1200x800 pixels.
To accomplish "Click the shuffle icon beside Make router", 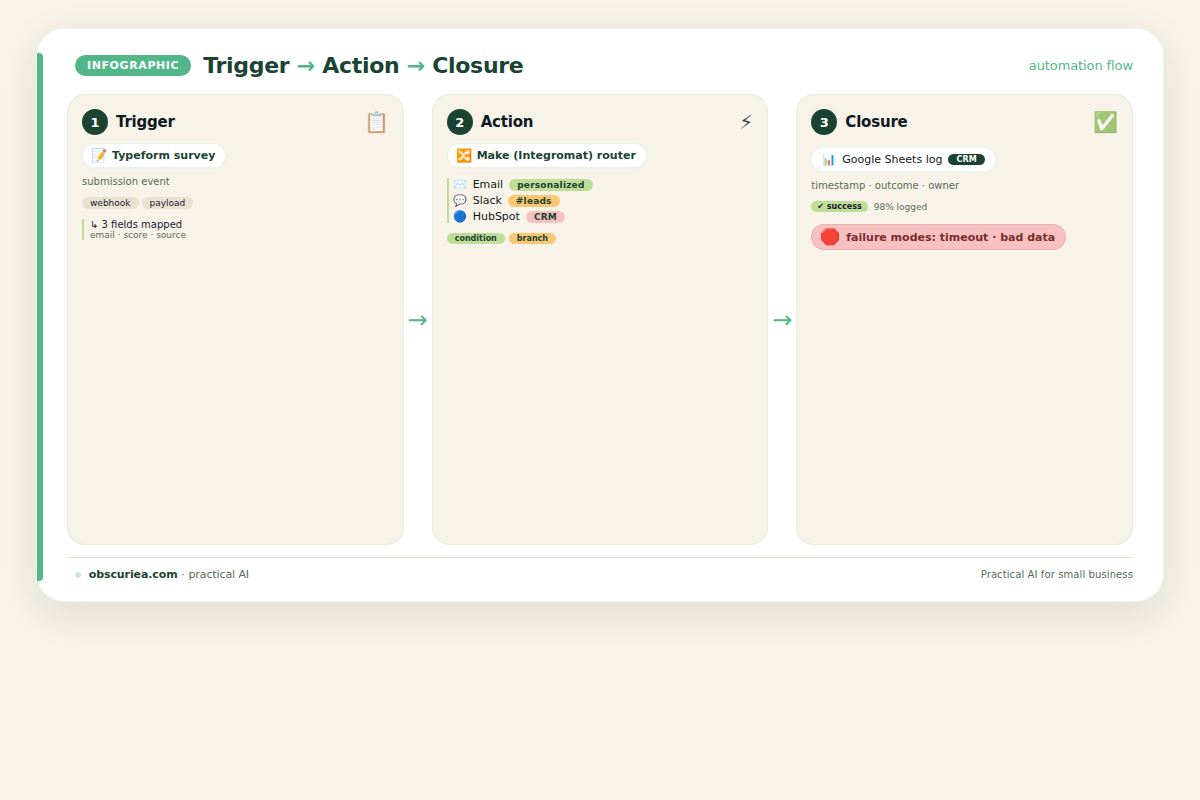I will point(464,156).
